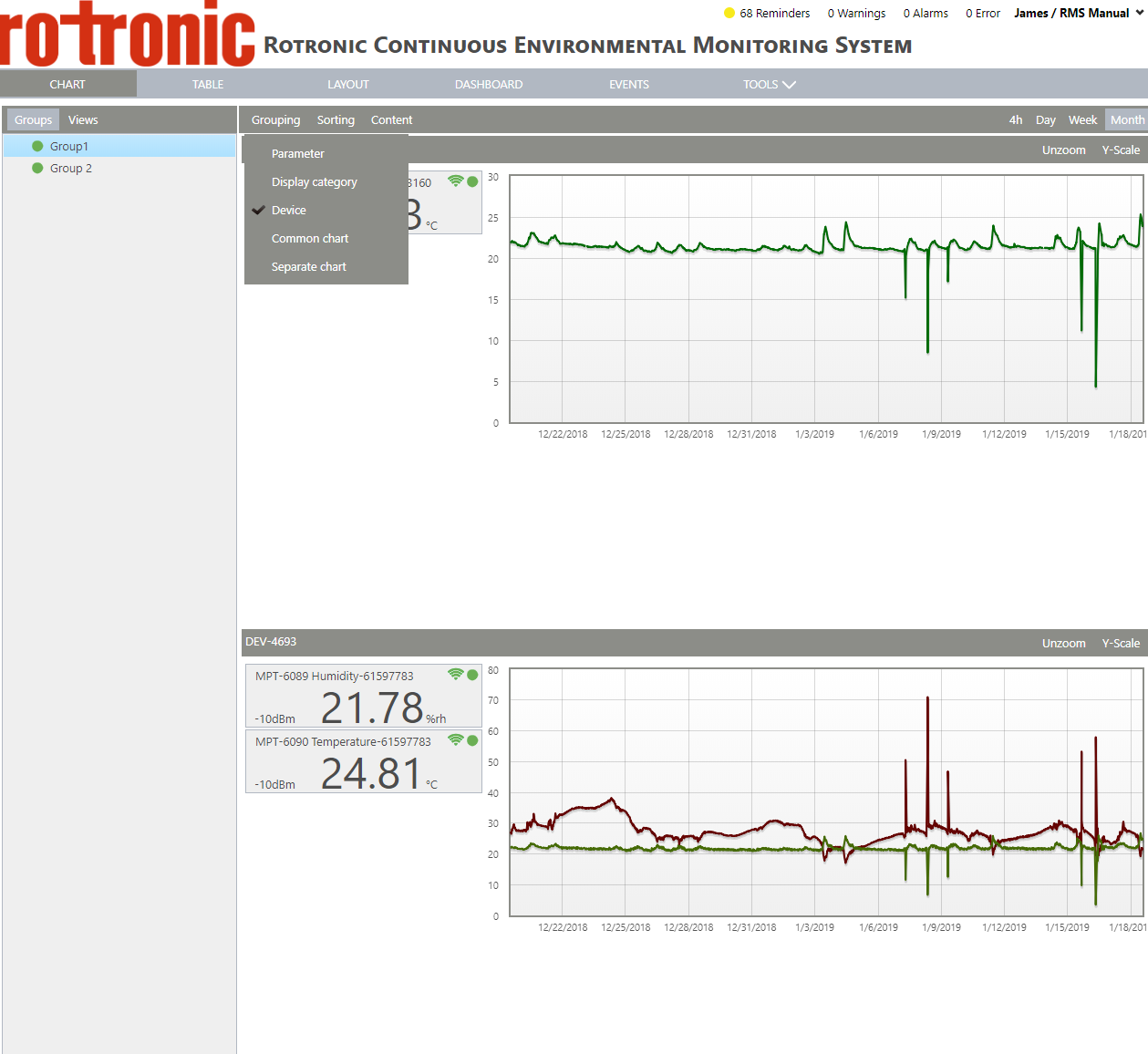Set time range to 4h
This screenshot has height=1054, width=1148.
[1016, 119]
